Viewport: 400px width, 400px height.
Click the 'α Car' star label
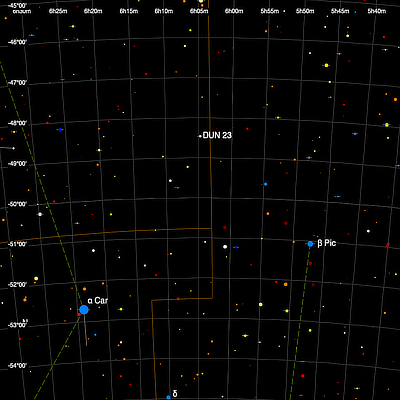[98, 301]
